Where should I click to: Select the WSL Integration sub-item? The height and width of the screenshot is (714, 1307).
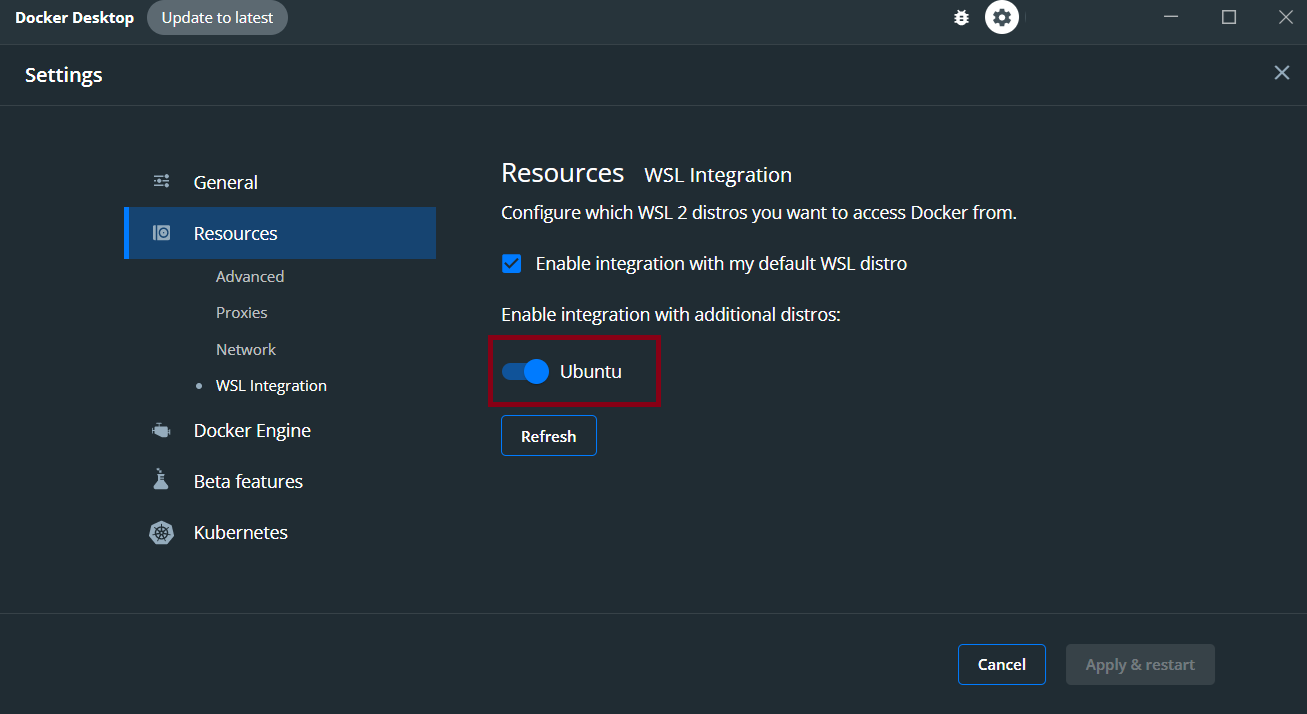point(271,386)
